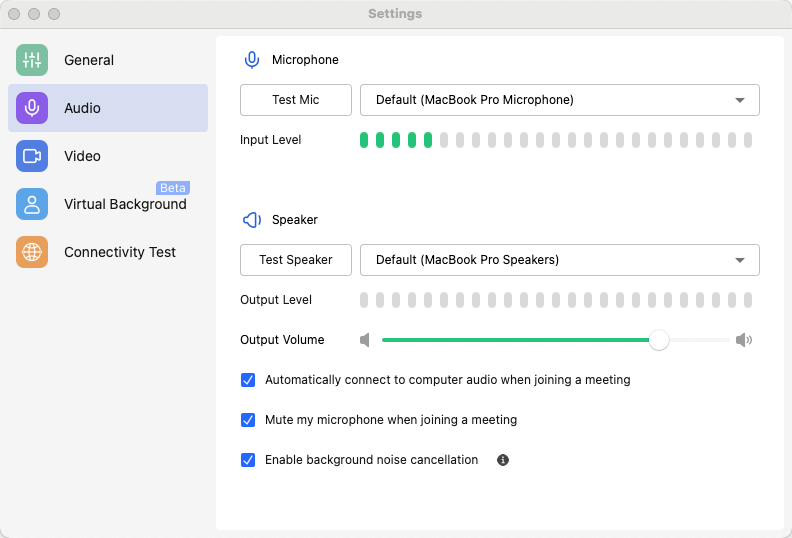The width and height of the screenshot is (792, 538).
Task: Click the blue Video camera icon
Action: click(x=32, y=156)
